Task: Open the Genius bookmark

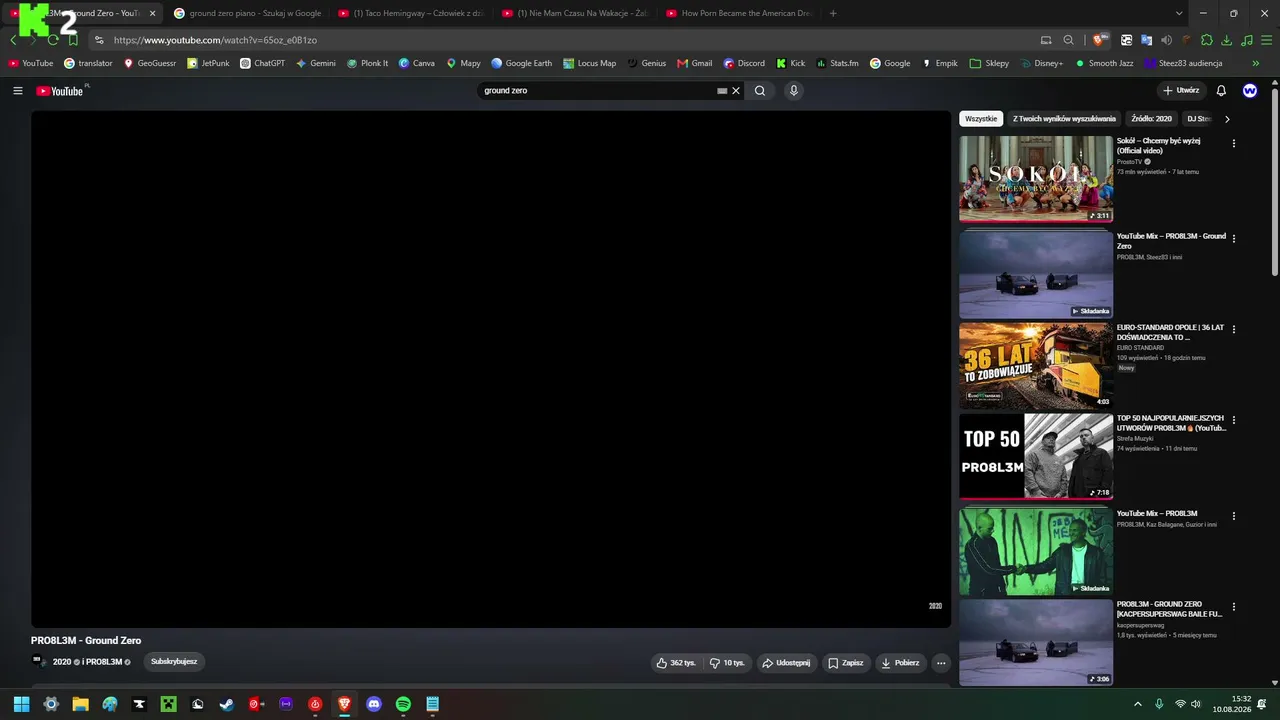Action: [646, 63]
